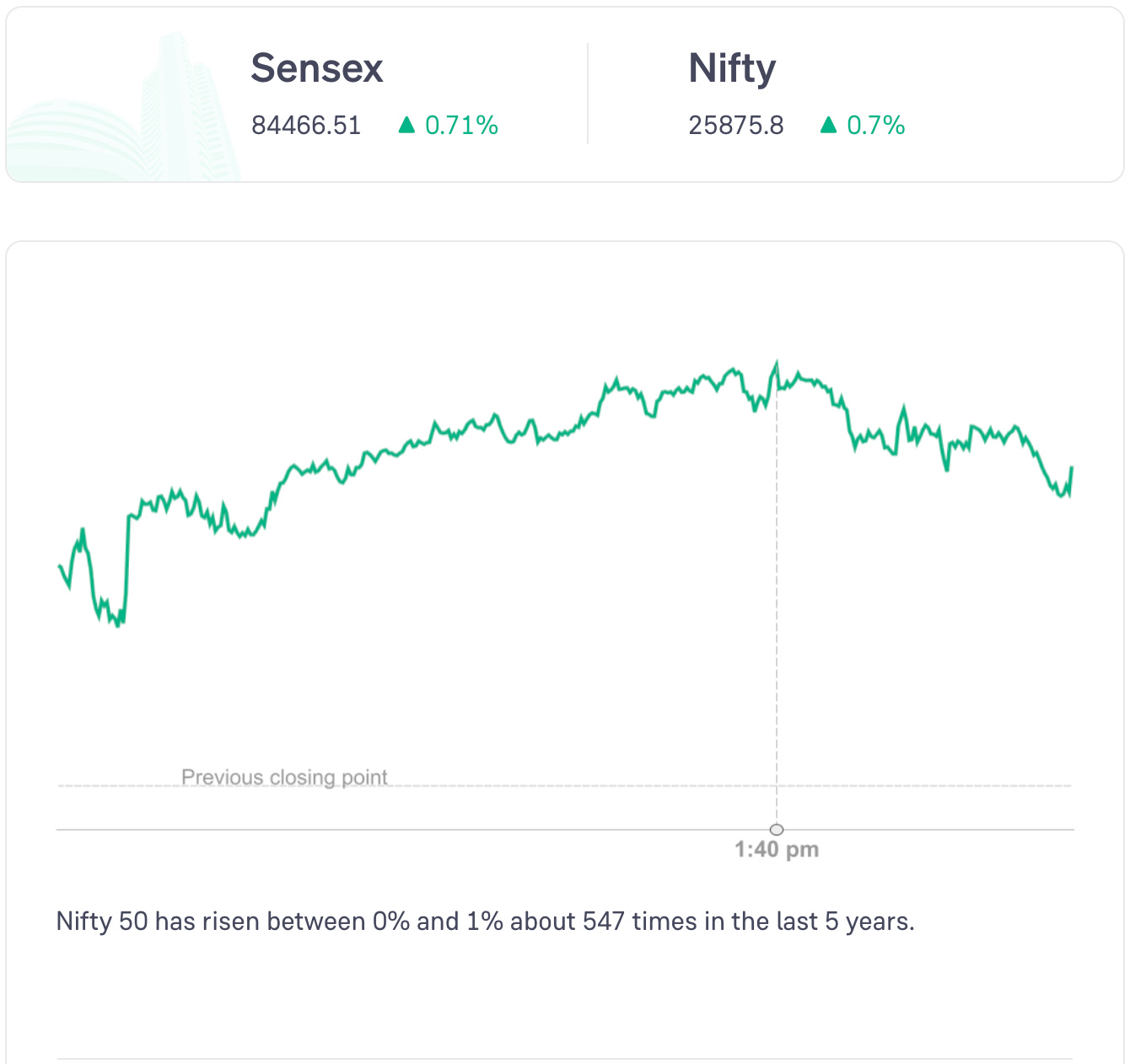Click the circular time marker on chart axis
The height and width of the screenshot is (1064, 1130).
click(777, 830)
